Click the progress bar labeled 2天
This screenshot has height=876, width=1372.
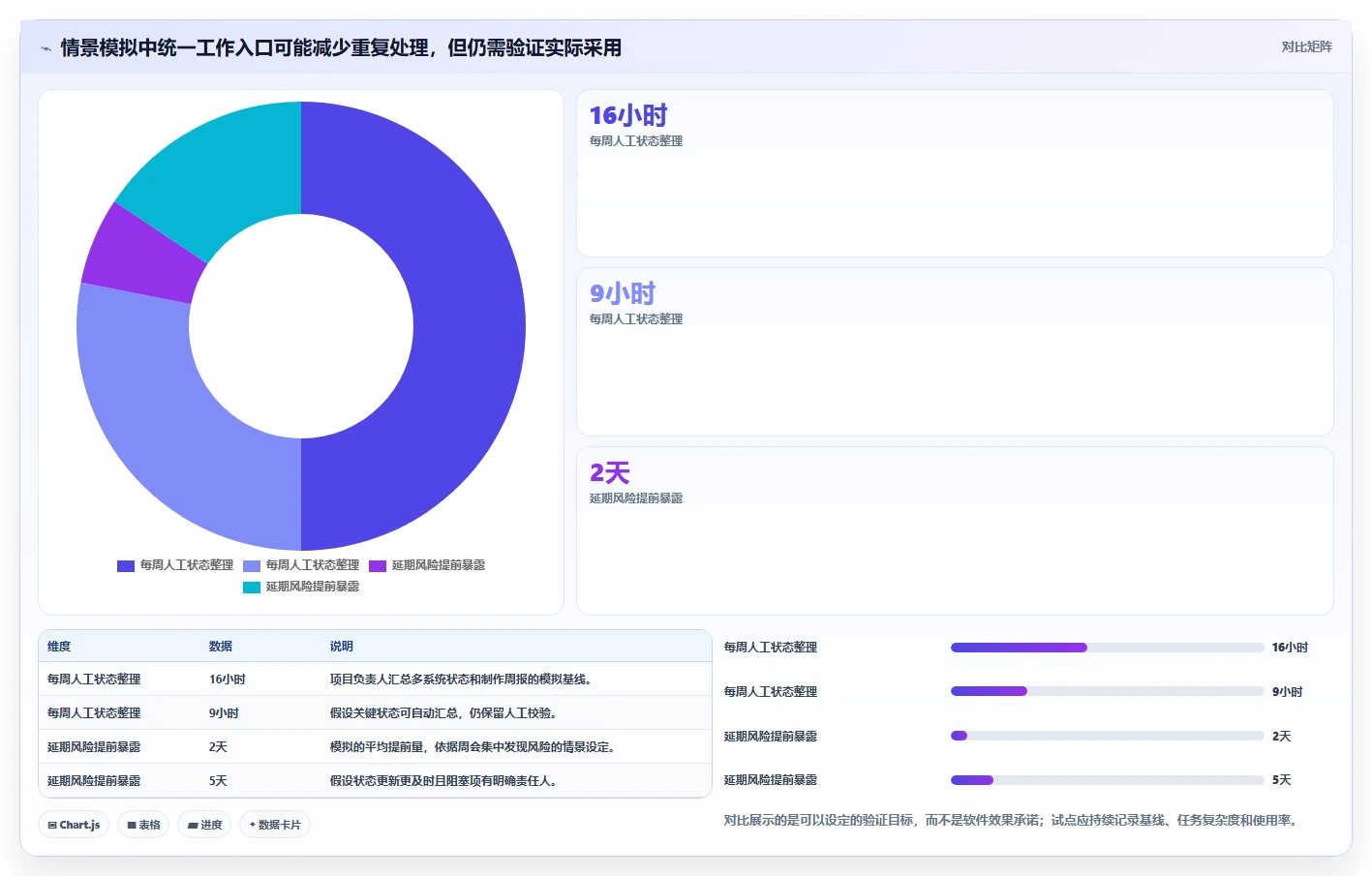[x=1108, y=736]
